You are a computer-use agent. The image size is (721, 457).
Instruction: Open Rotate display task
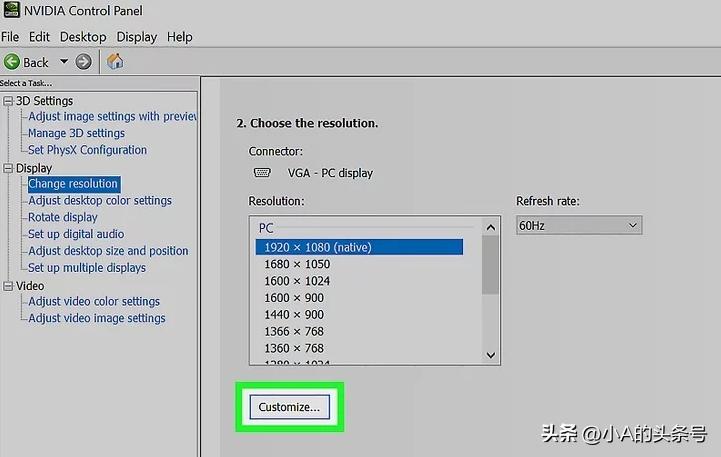(63, 217)
